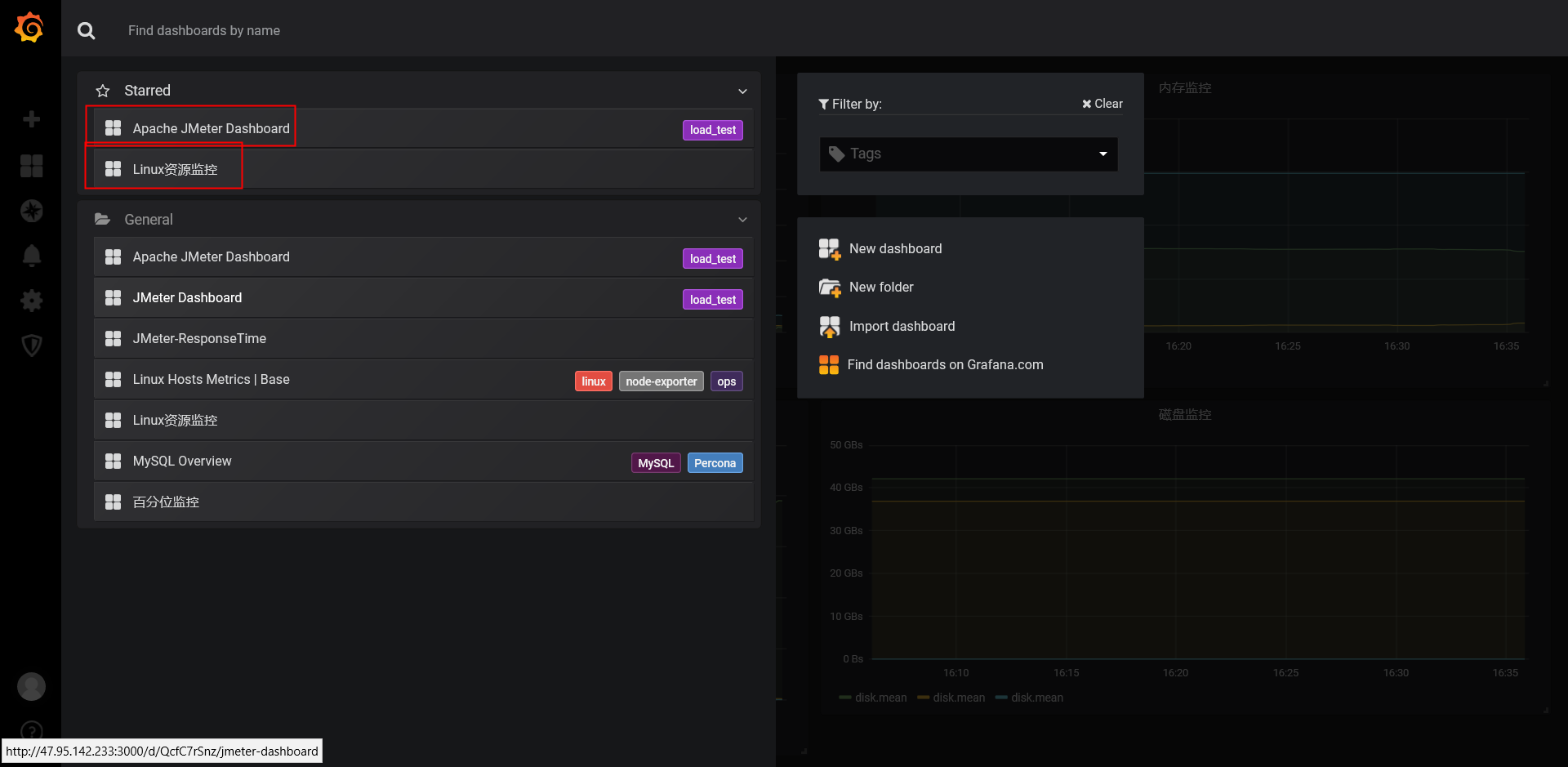Click the user avatar in the sidebar

[31, 686]
